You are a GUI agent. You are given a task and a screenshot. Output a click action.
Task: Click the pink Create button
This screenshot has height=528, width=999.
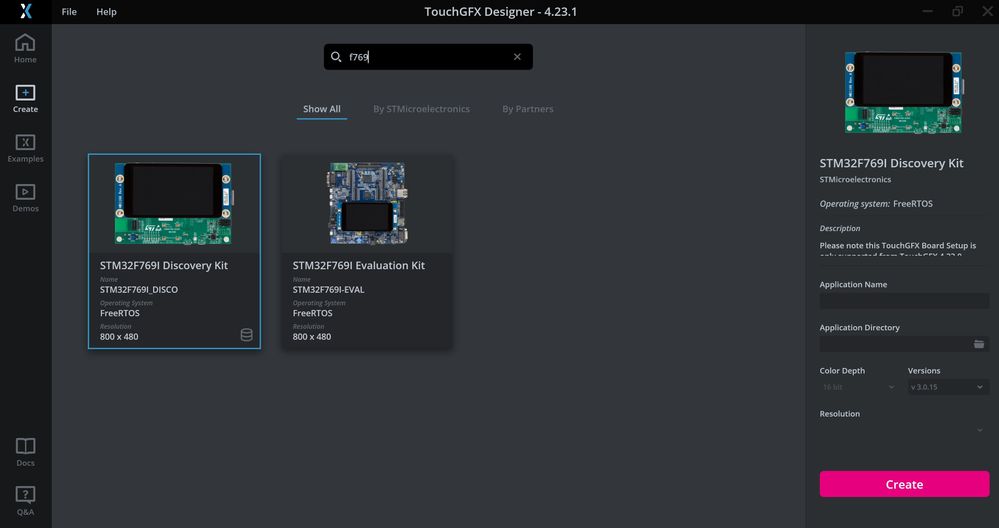point(904,484)
